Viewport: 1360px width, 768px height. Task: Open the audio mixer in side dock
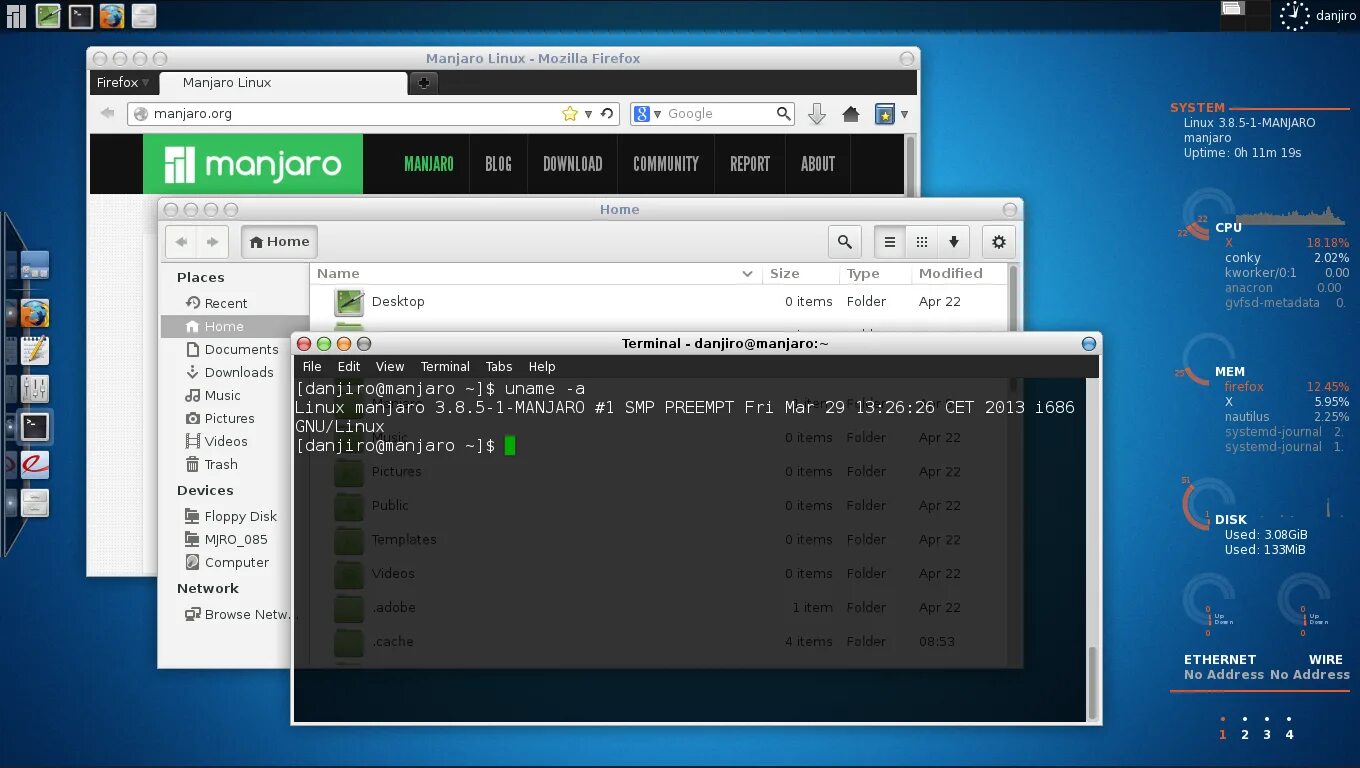click(35, 388)
